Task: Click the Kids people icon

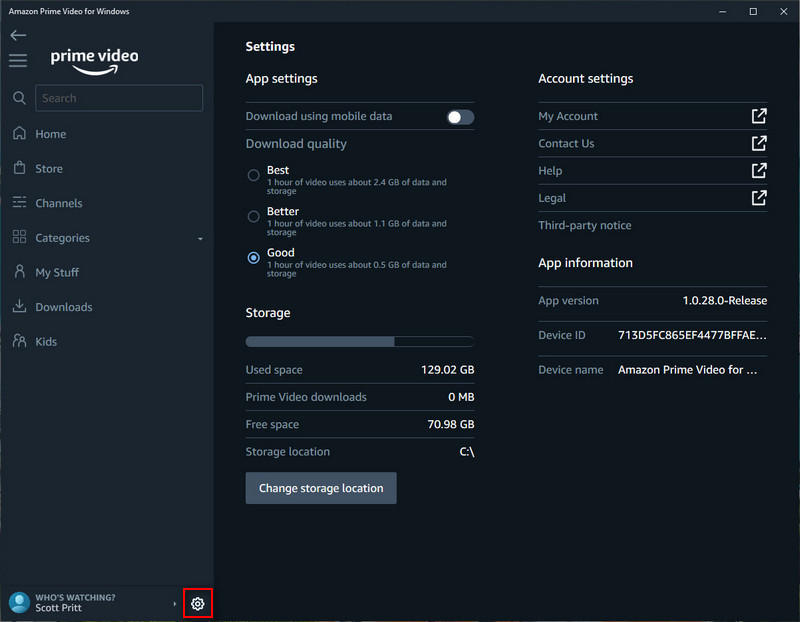Action: 19,340
